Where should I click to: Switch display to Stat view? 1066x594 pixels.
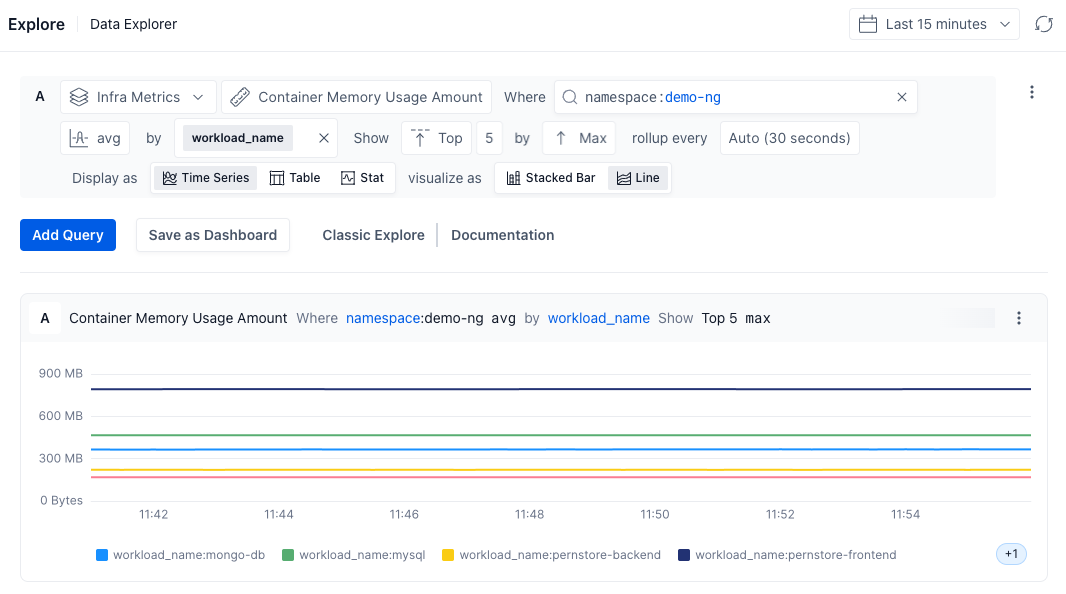(x=362, y=178)
